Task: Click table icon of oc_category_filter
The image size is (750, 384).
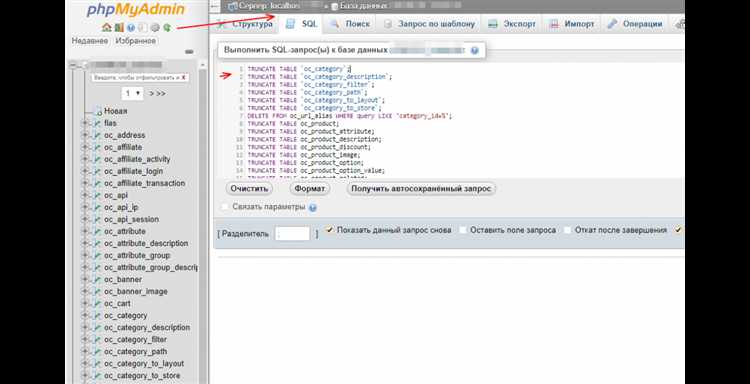Action: coord(98,340)
